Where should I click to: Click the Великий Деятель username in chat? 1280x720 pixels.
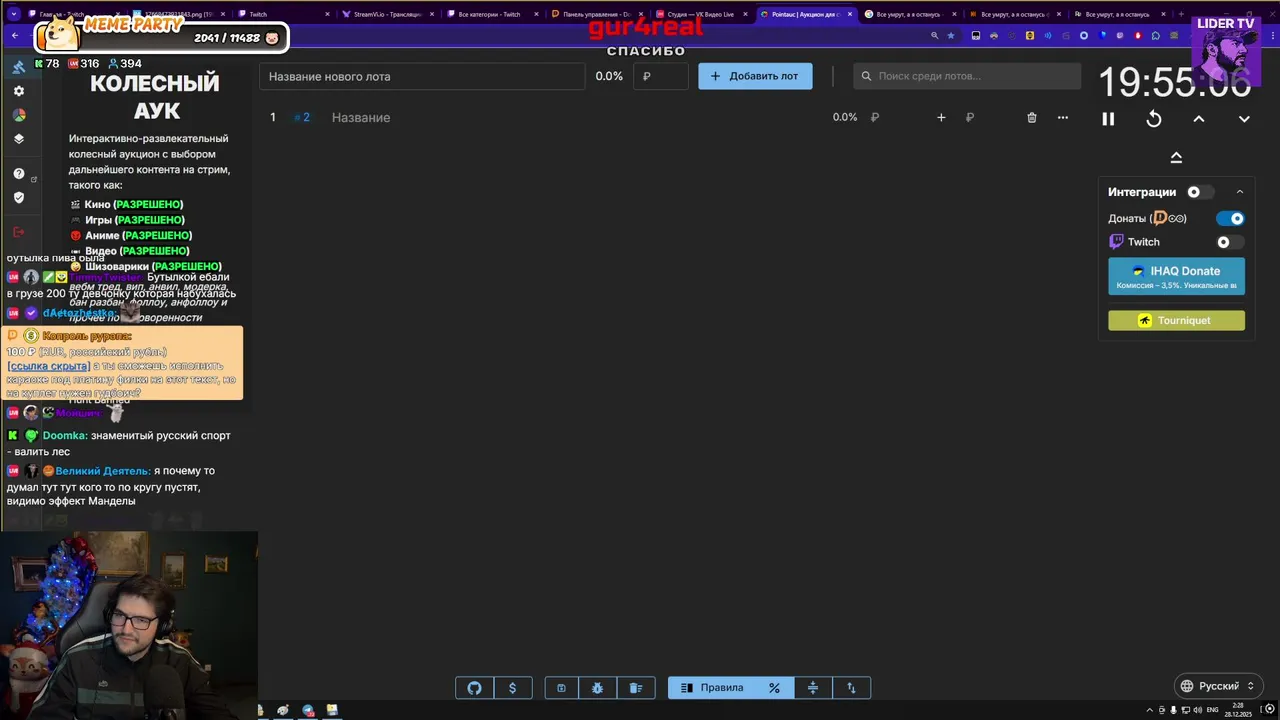coord(103,471)
